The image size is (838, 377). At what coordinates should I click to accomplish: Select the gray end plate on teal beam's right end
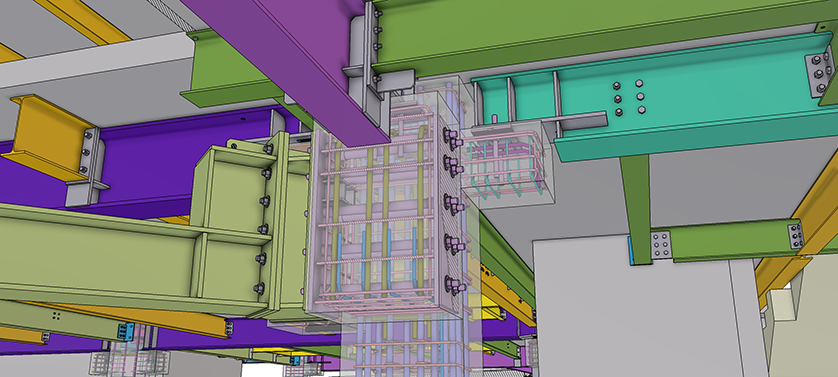819,74
